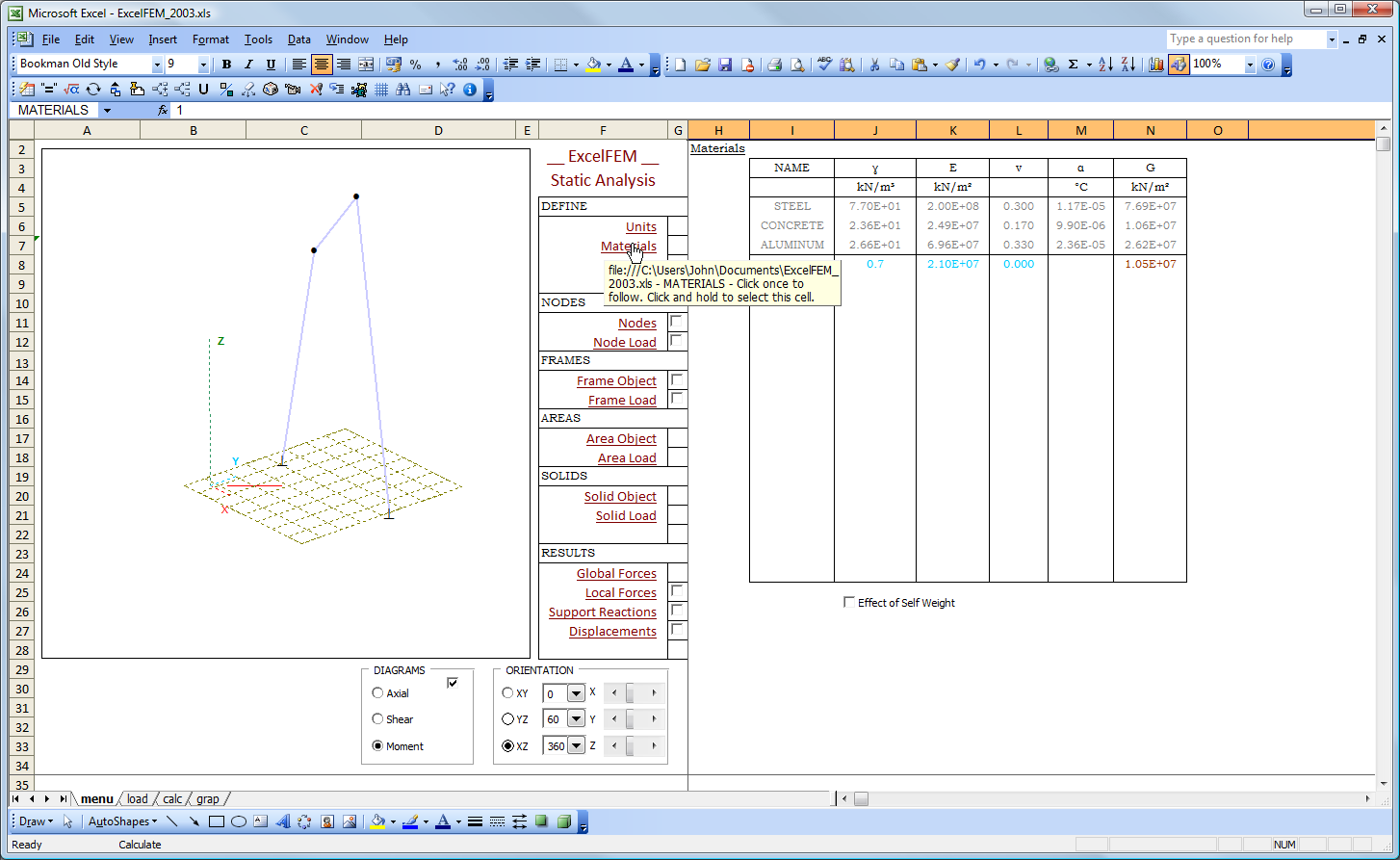Screen dimensions: 1400x860
Task: Open the Data menu
Action: tap(299, 39)
